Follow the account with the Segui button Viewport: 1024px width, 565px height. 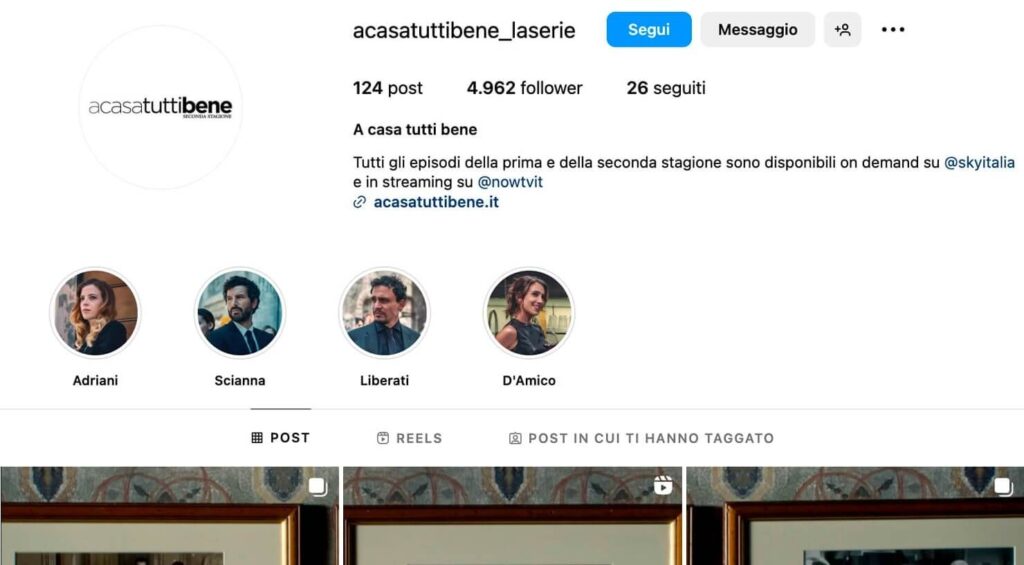coord(648,29)
